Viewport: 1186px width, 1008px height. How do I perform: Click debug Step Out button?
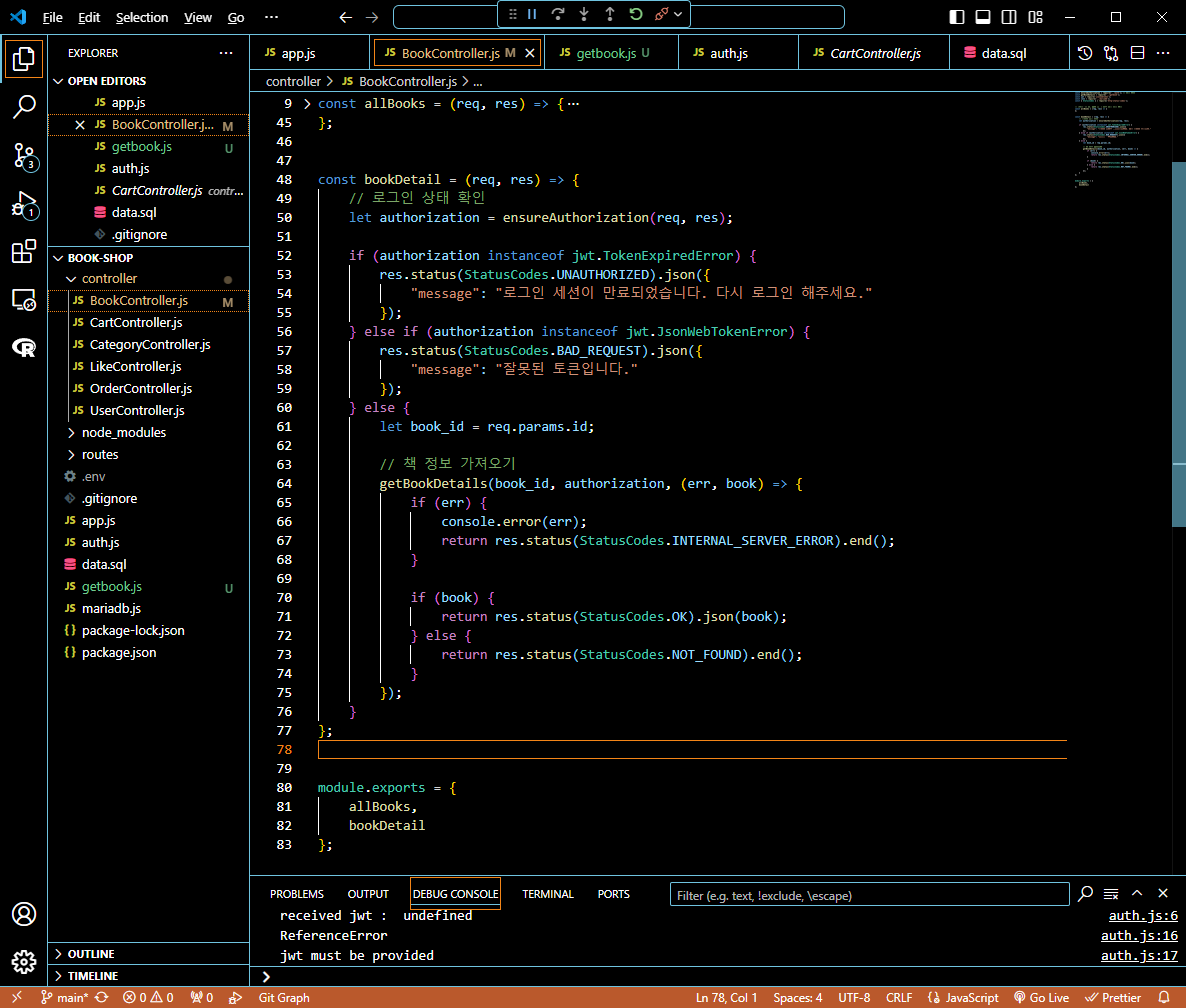[x=610, y=14]
